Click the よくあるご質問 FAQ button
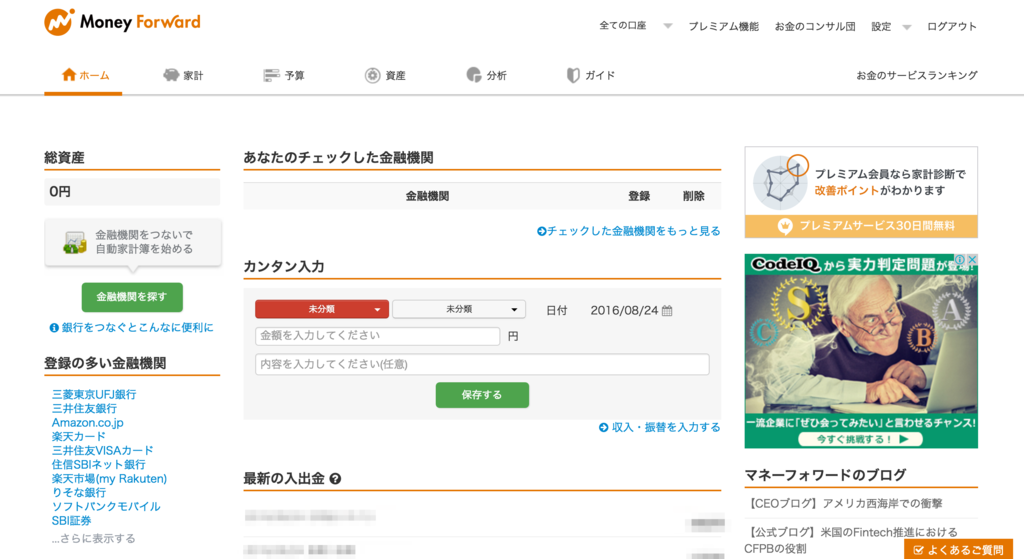This screenshot has width=1024, height=559. (958, 550)
